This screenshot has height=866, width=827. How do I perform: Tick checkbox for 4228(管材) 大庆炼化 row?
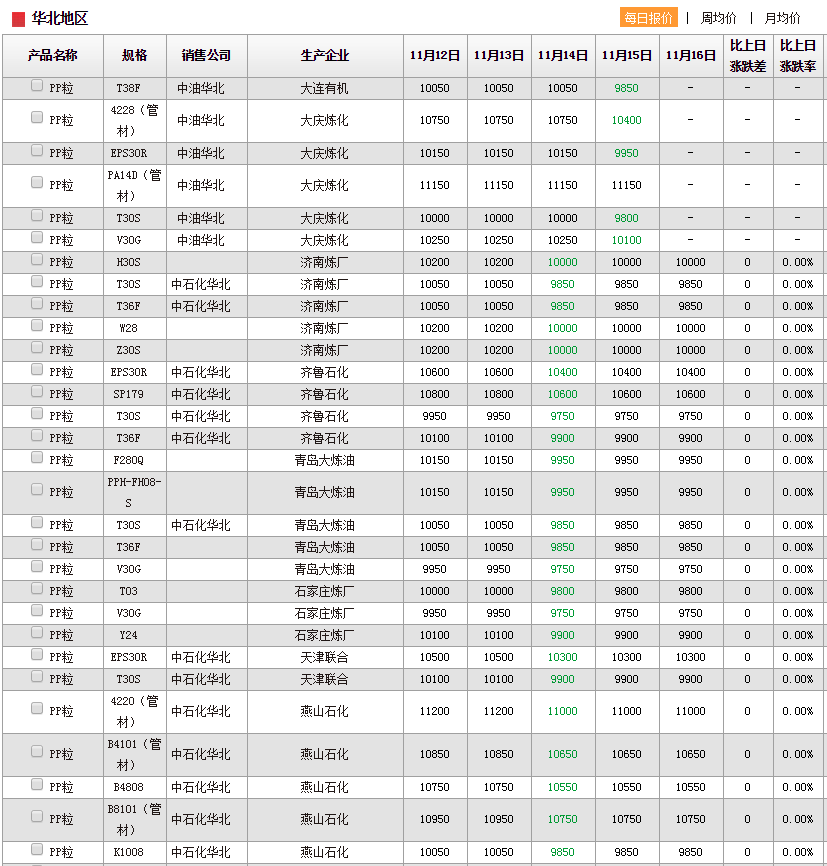37,117
